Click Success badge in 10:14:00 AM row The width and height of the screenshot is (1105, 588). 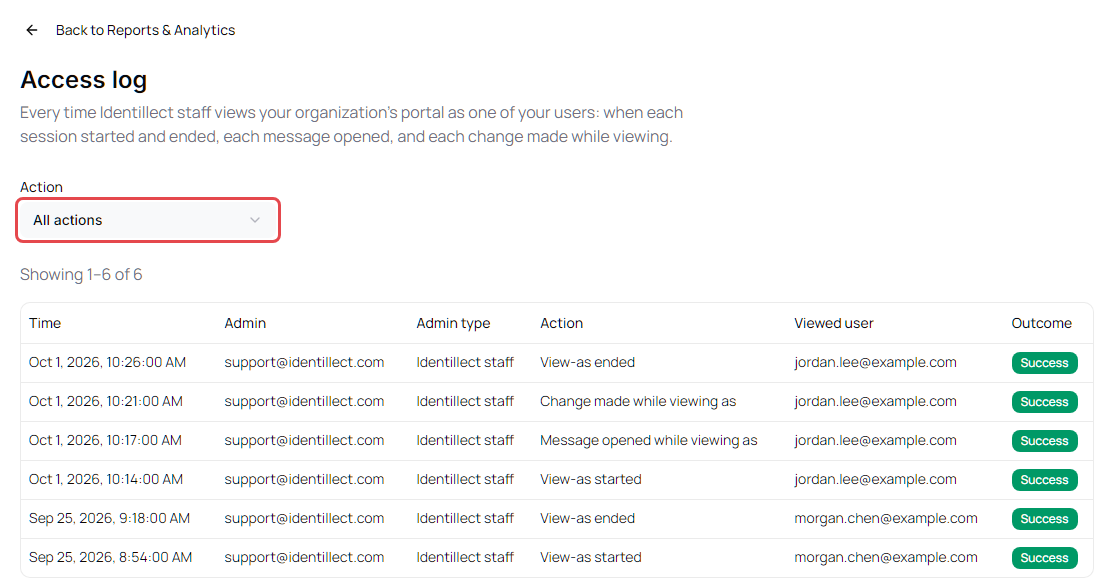click(x=1044, y=480)
